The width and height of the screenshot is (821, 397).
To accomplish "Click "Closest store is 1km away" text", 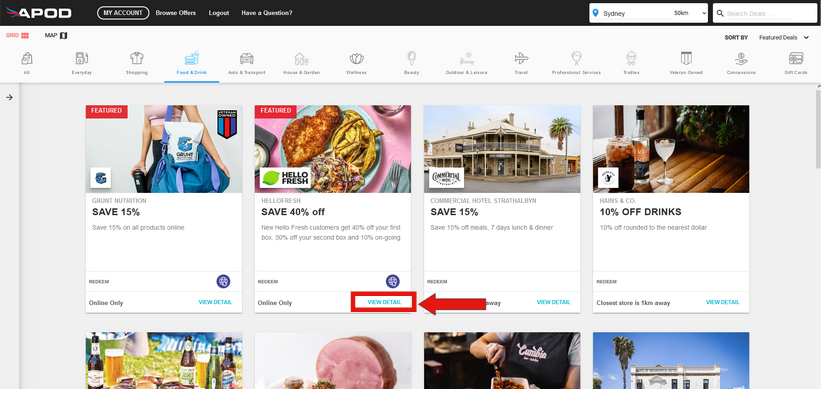I will (633, 303).
